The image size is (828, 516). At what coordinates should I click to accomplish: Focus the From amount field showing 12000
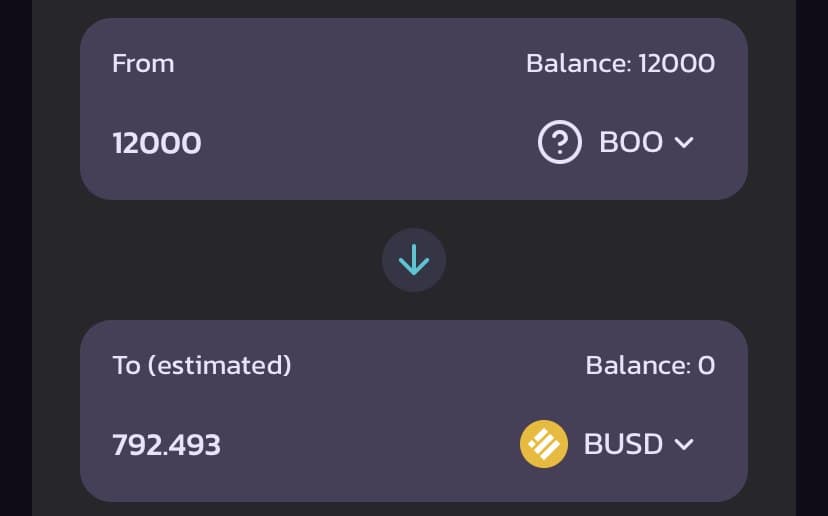tap(157, 143)
